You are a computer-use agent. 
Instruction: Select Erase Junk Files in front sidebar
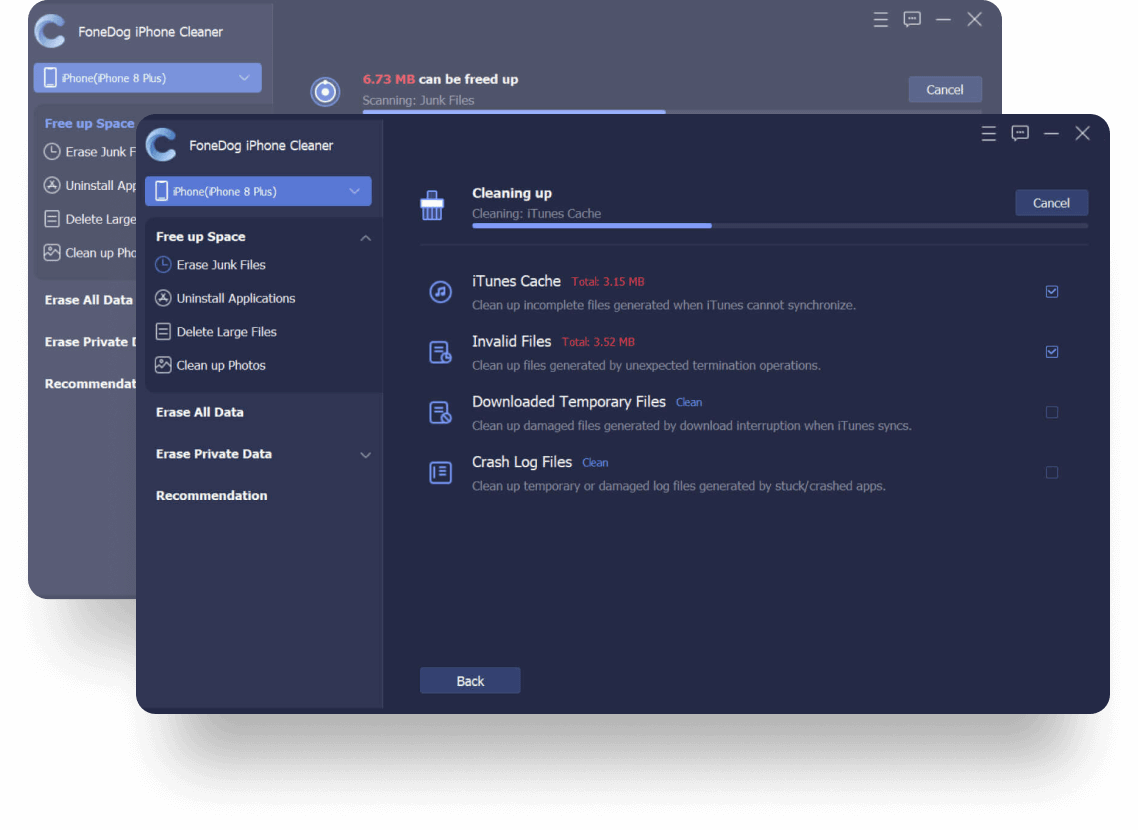pyautogui.click(x=221, y=265)
